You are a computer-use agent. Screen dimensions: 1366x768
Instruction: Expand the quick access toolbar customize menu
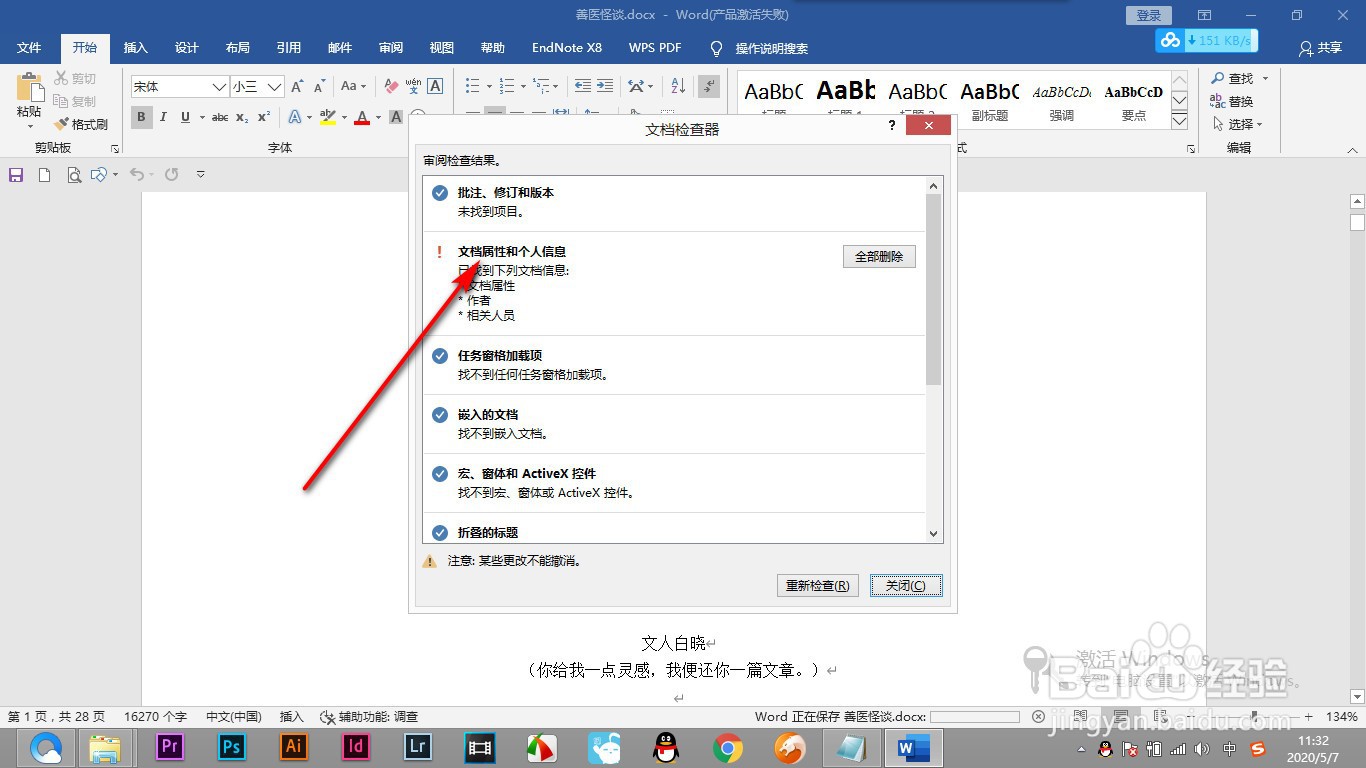coord(199,174)
